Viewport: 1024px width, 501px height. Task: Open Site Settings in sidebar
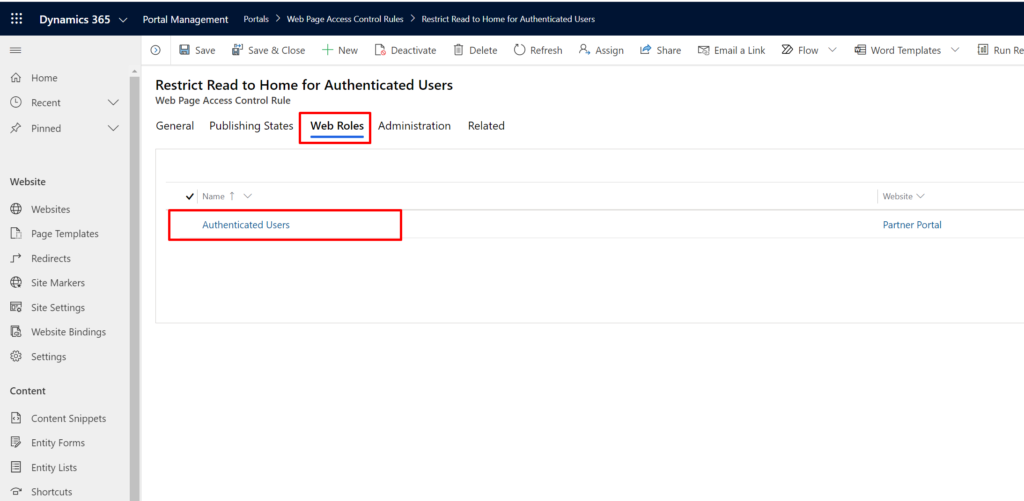coord(58,308)
